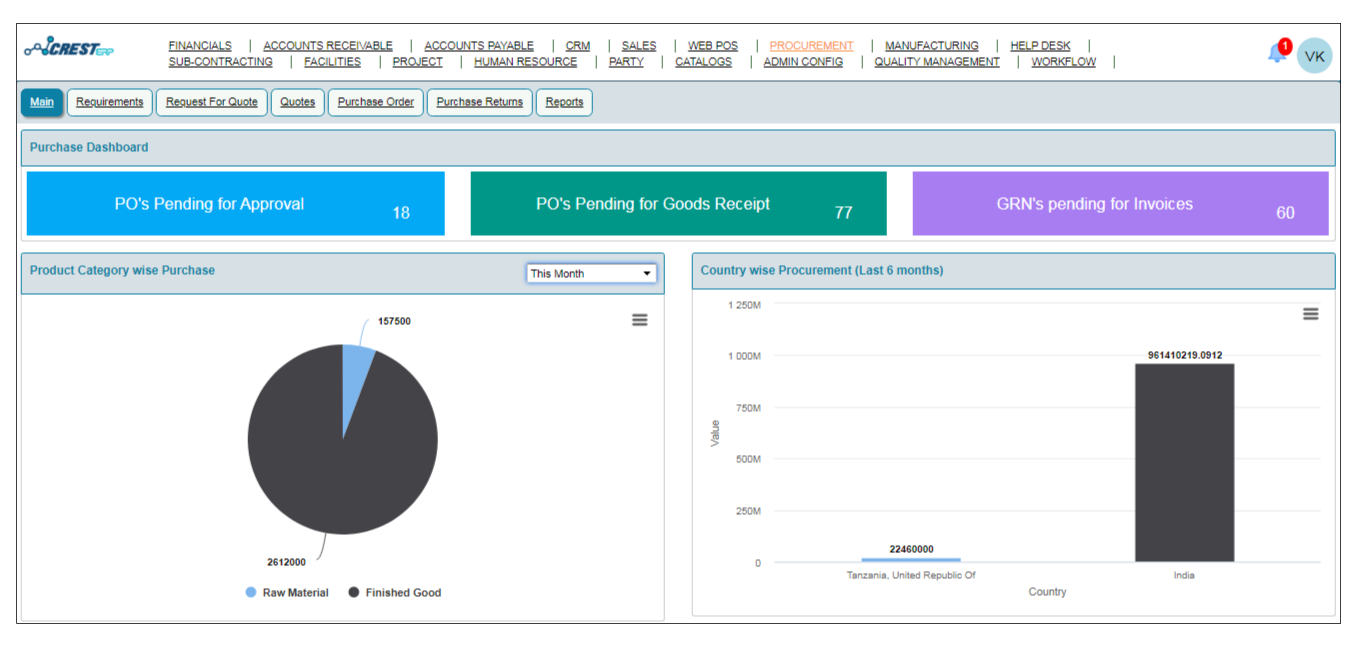Open the notifications bell icon
Image resolution: width=1357 pixels, height=645 pixels.
1277,53
